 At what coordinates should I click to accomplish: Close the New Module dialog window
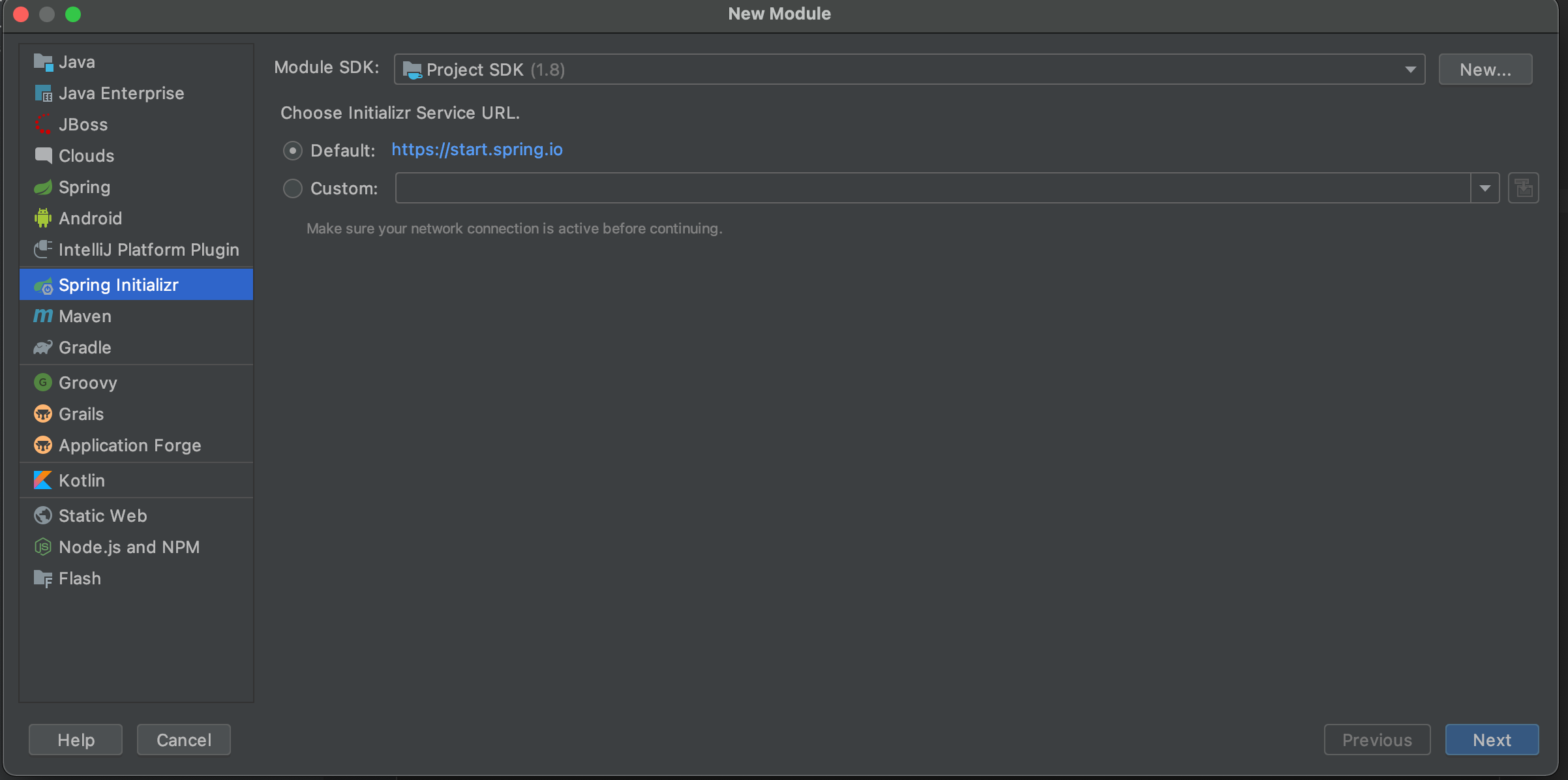21,14
